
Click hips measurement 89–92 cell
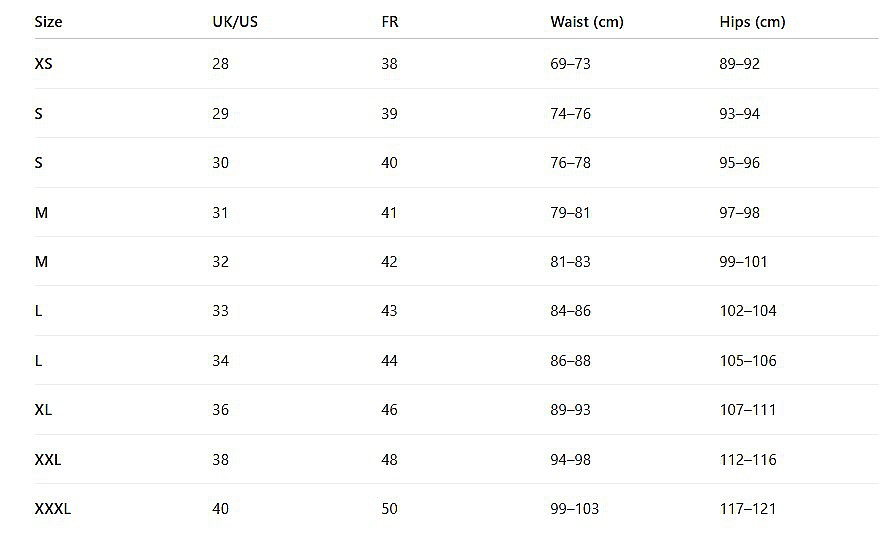pyautogui.click(x=739, y=64)
